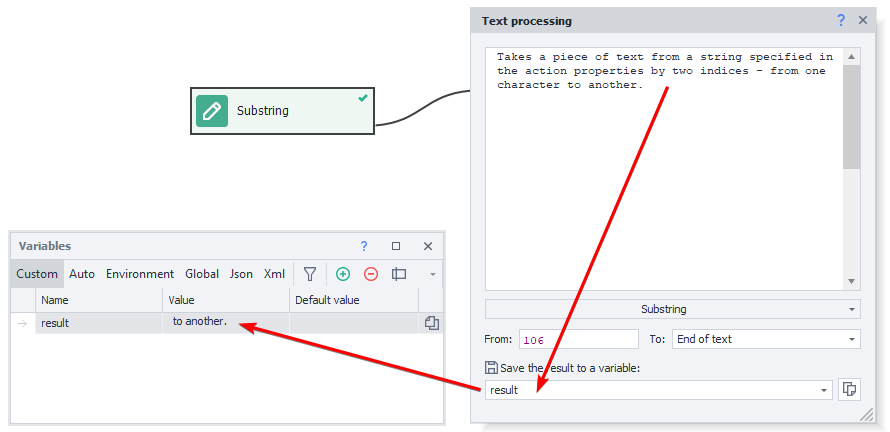Viewport: 890px width, 432px height.
Task: Click the filter funnel icon in Variables
Action: pyautogui.click(x=310, y=274)
